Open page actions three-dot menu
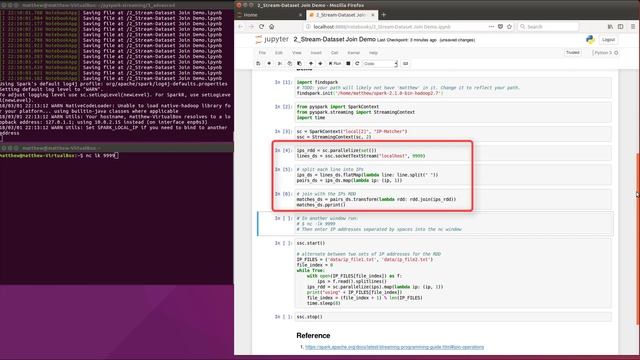 [x=491, y=27]
